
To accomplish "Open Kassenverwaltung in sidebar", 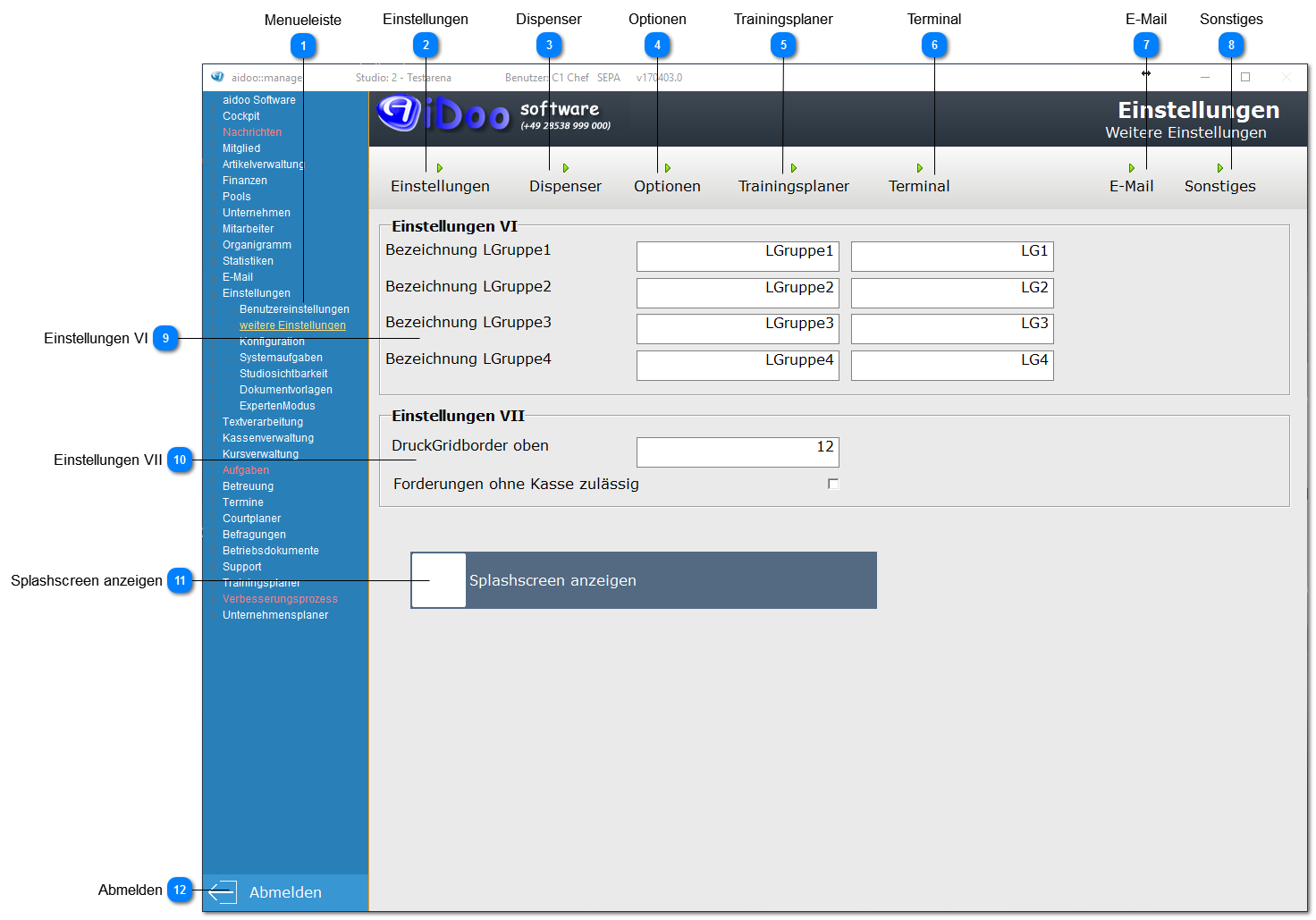I will (268, 438).
